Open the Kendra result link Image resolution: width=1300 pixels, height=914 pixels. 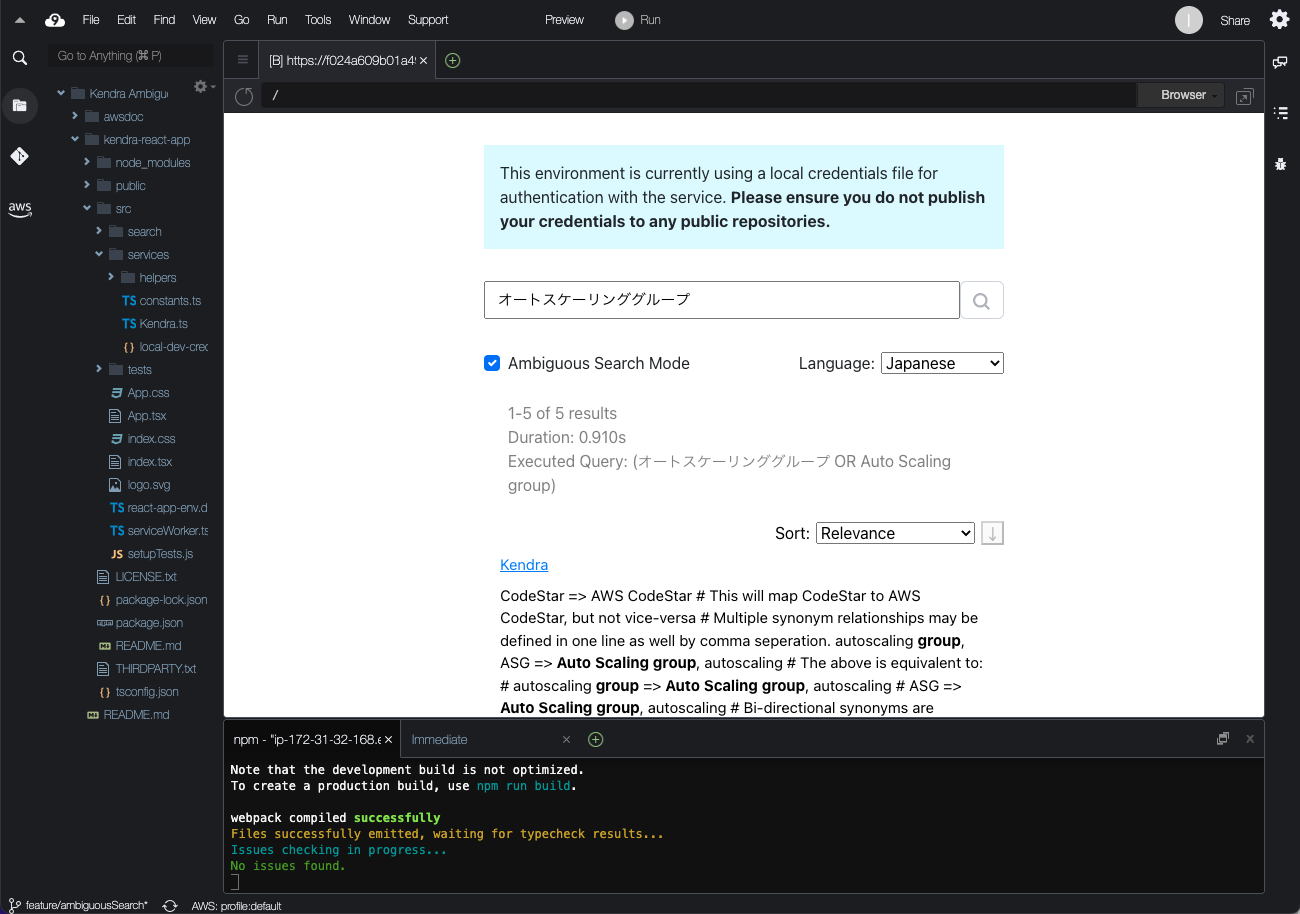point(524,565)
